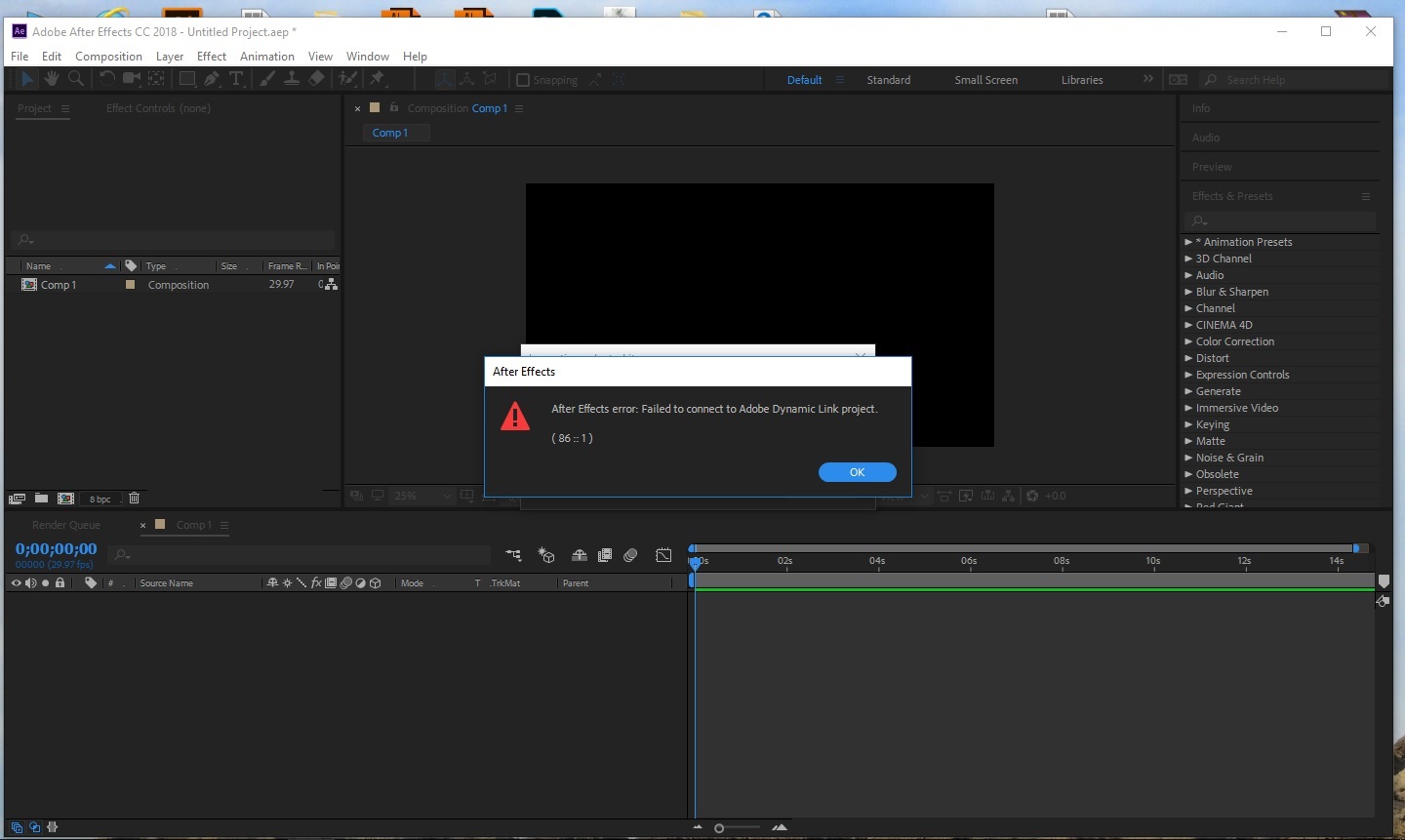Open the 25% magnification dropdown
Image resolution: width=1405 pixels, height=840 pixels.
pyautogui.click(x=422, y=496)
